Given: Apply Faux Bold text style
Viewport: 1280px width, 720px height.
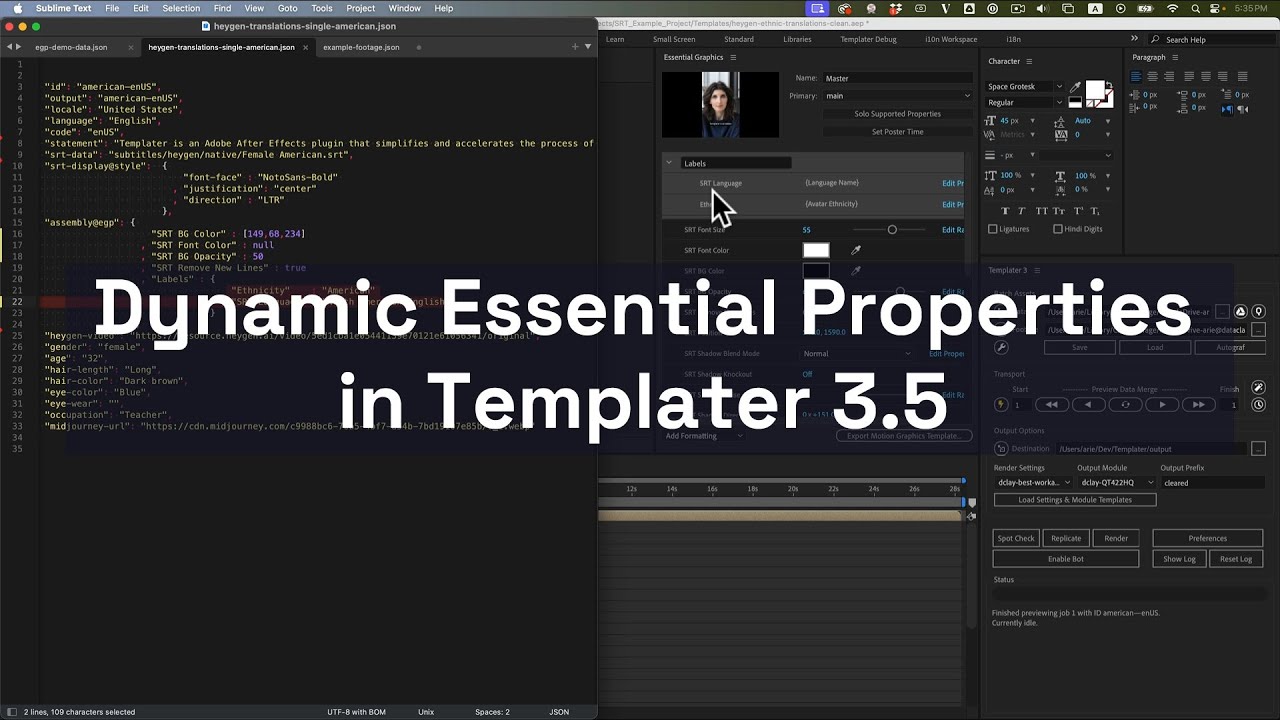Looking at the screenshot, I should (1007, 211).
